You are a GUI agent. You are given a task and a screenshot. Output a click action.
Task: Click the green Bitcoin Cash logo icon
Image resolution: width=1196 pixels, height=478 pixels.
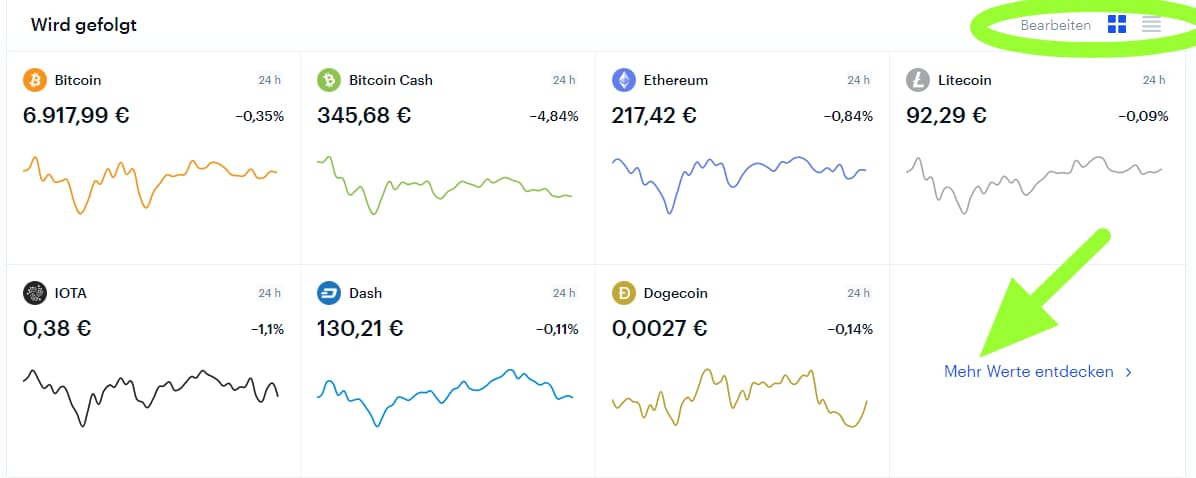pyautogui.click(x=329, y=79)
